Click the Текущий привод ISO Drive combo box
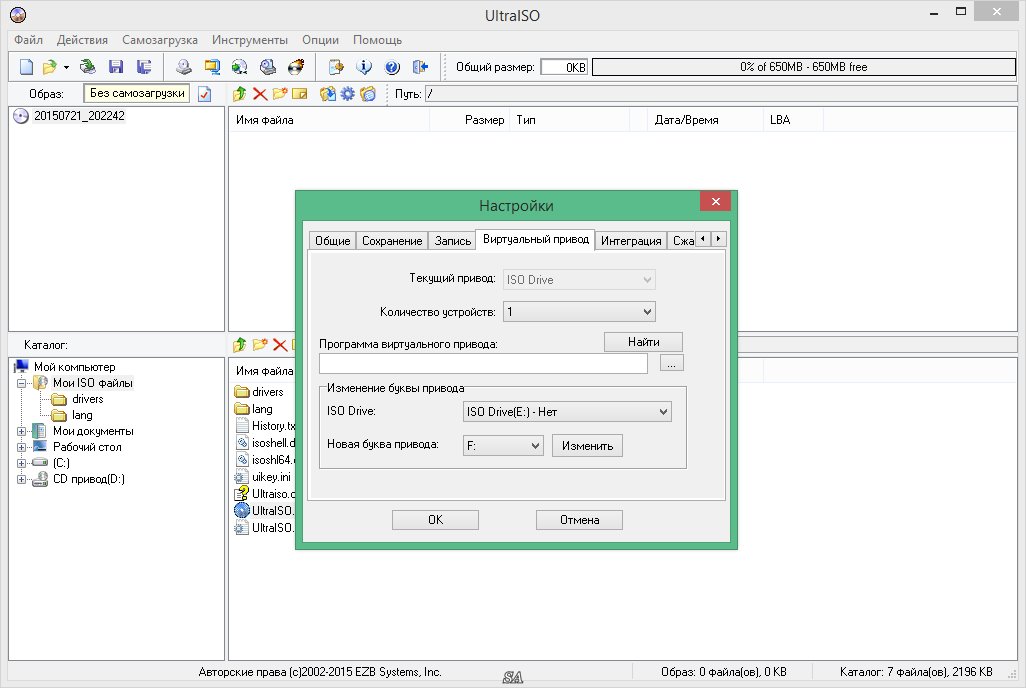The width and height of the screenshot is (1026, 688). (579, 280)
